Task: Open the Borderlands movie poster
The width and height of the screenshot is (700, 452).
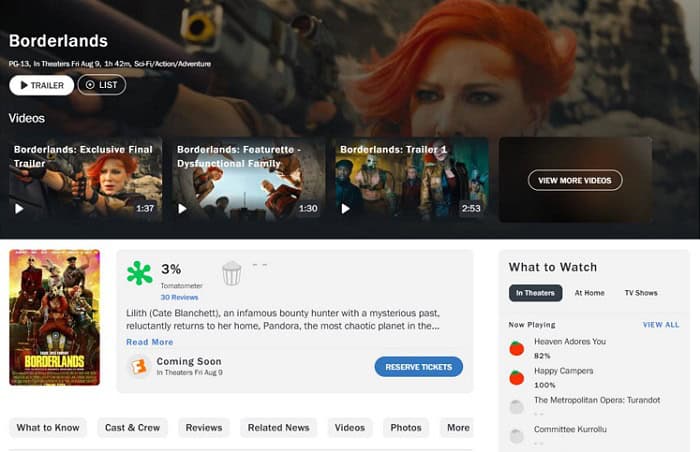Action: pyautogui.click(x=54, y=317)
